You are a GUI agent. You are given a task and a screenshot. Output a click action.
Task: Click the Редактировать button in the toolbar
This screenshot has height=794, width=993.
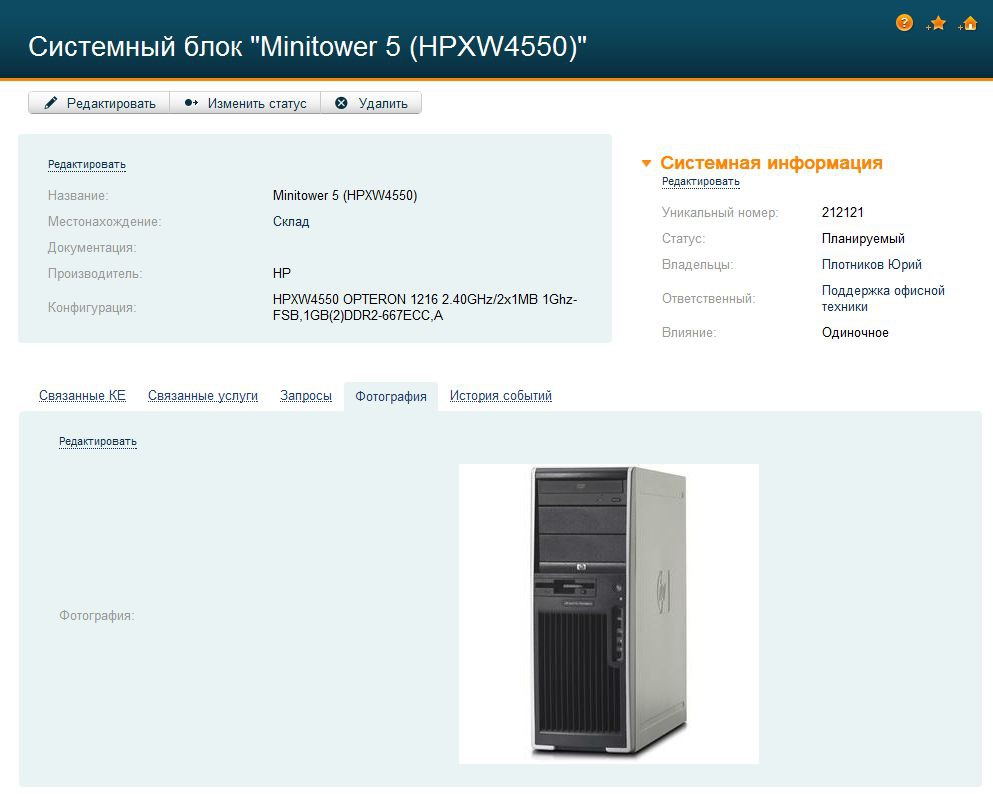coord(99,103)
